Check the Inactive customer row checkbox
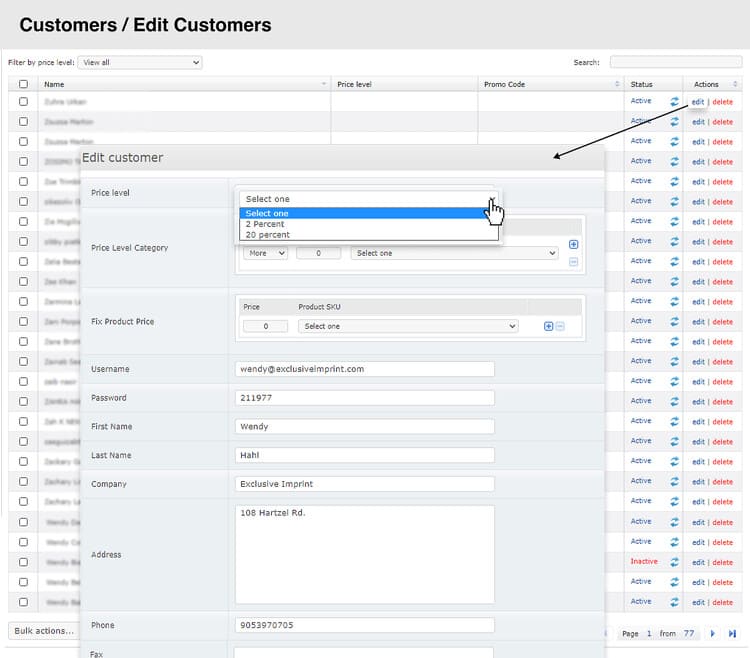750x658 pixels. click(23, 562)
